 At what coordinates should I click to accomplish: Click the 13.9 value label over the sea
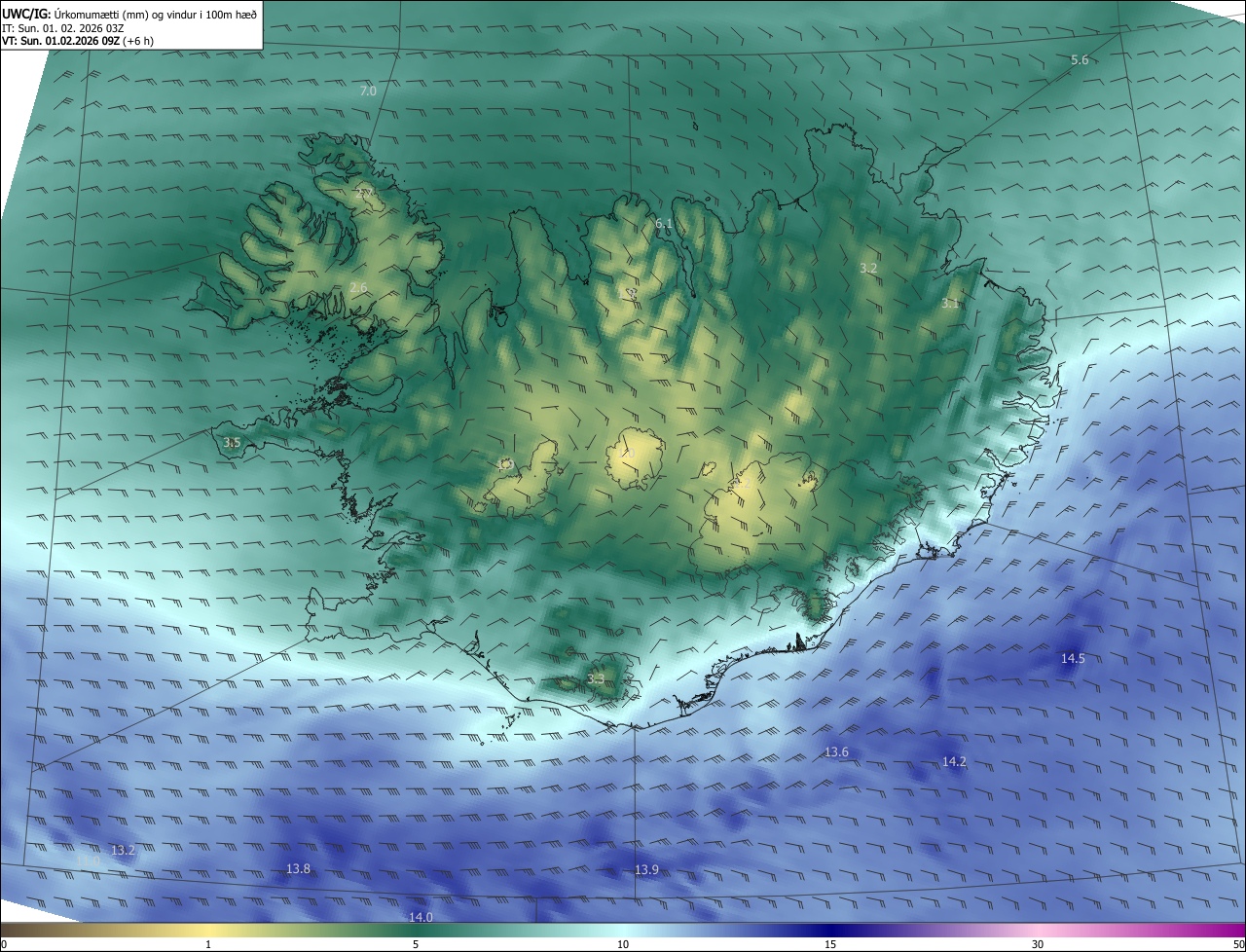coord(646,870)
